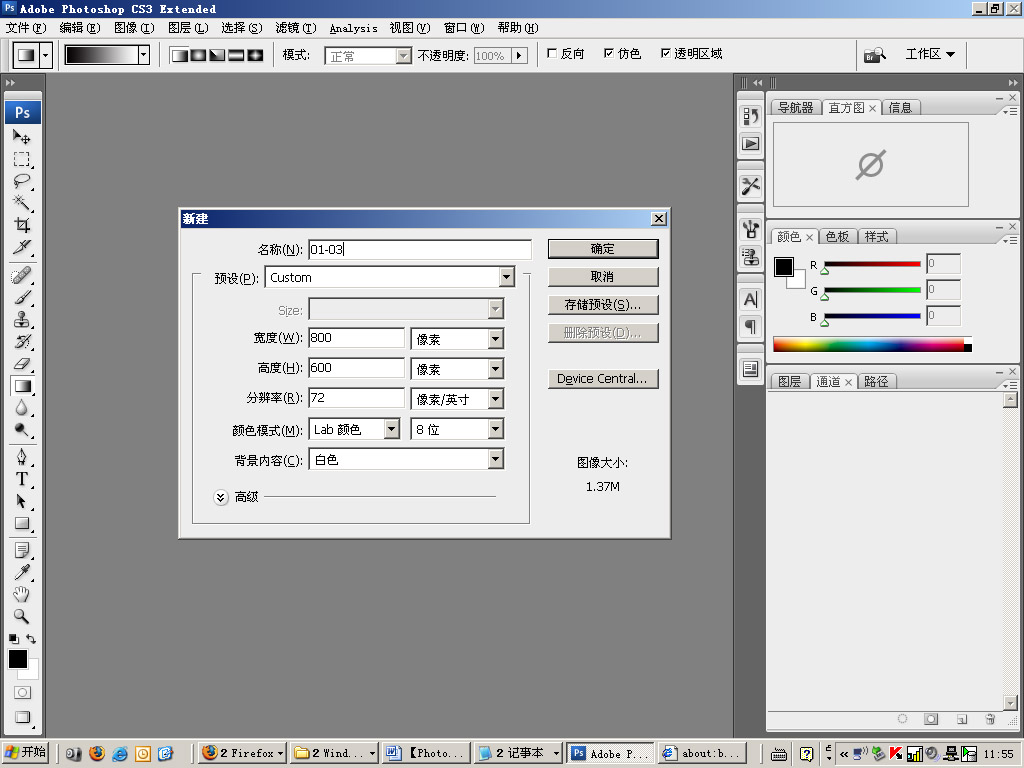This screenshot has width=1024, height=768.
Task: Enable the 反向 checkbox
Action: [x=552, y=54]
